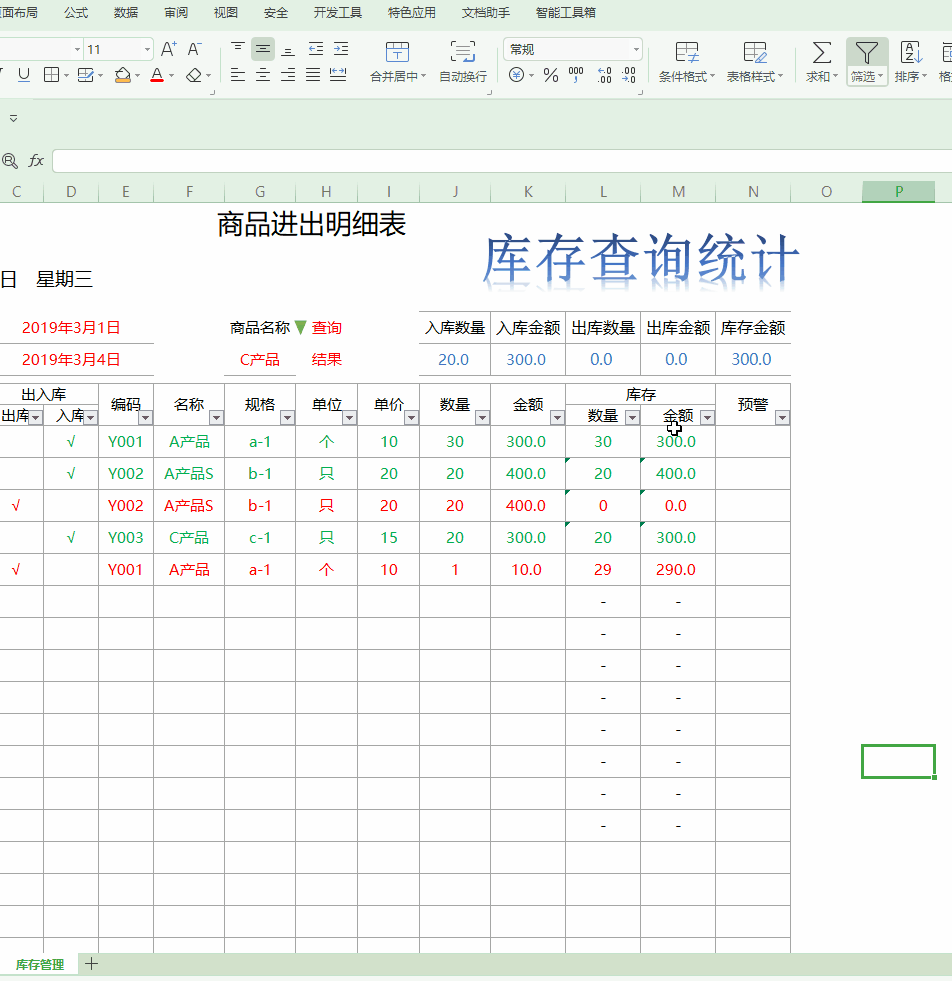Open 条件格式 conditional formatting
Screen dimensions: 952x981
(x=686, y=61)
